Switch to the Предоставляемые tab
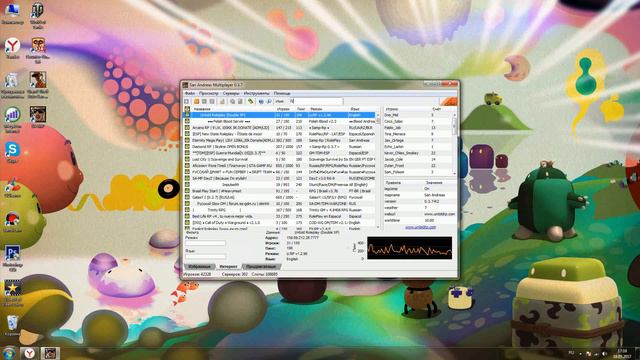The width and height of the screenshot is (640, 360). [x=261, y=267]
